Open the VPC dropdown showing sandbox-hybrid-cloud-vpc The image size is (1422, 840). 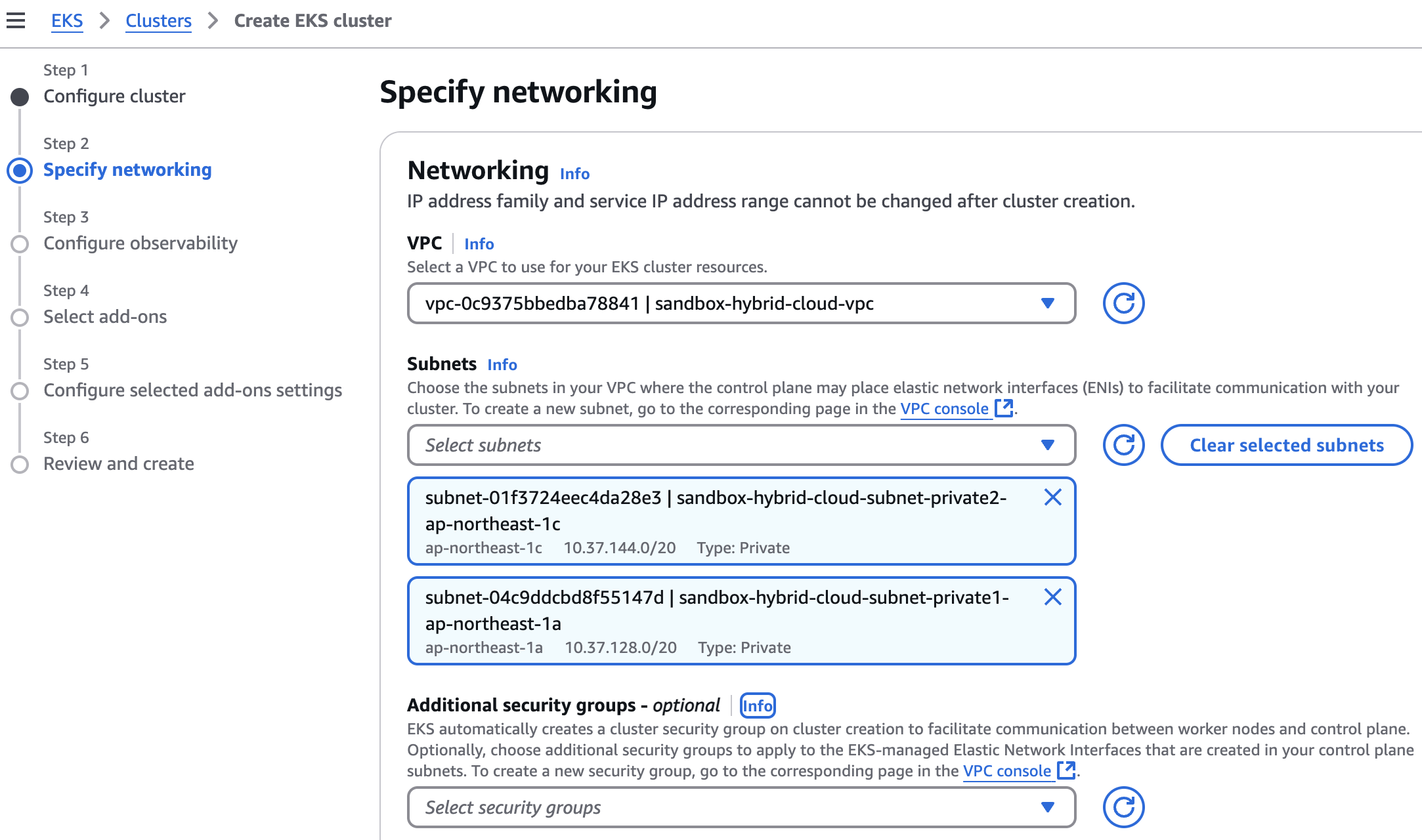point(741,303)
